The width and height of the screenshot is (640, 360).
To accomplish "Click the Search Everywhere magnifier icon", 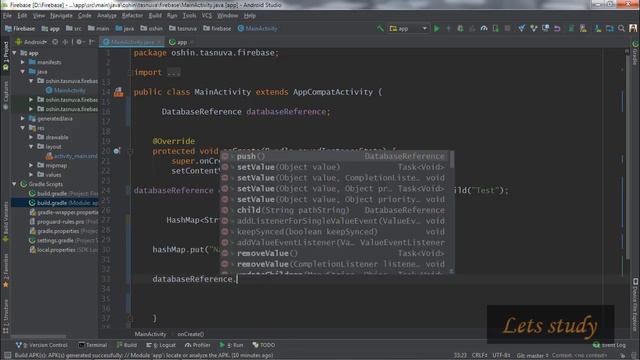I will click(x=621, y=29).
